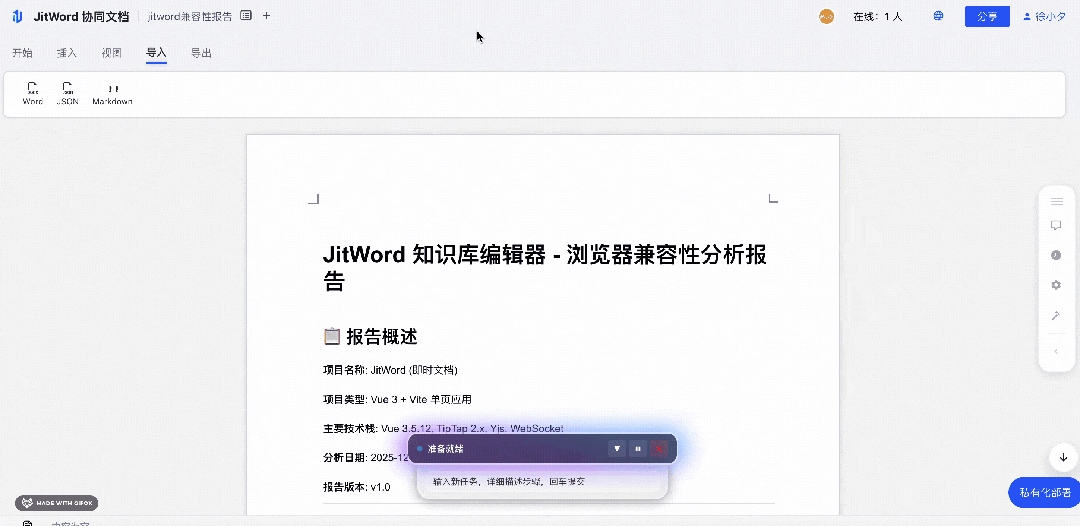Open the history clock icon in right sidebar
The width and height of the screenshot is (1080, 526).
(x=1056, y=255)
